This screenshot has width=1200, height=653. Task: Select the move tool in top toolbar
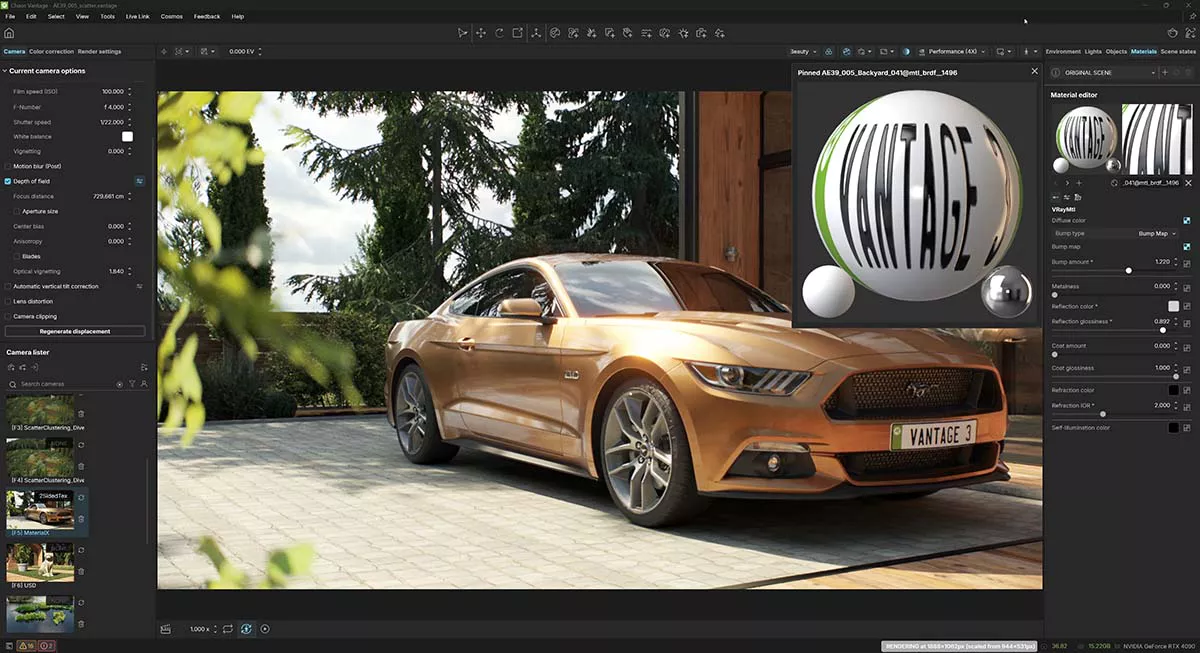tap(481, 33)
